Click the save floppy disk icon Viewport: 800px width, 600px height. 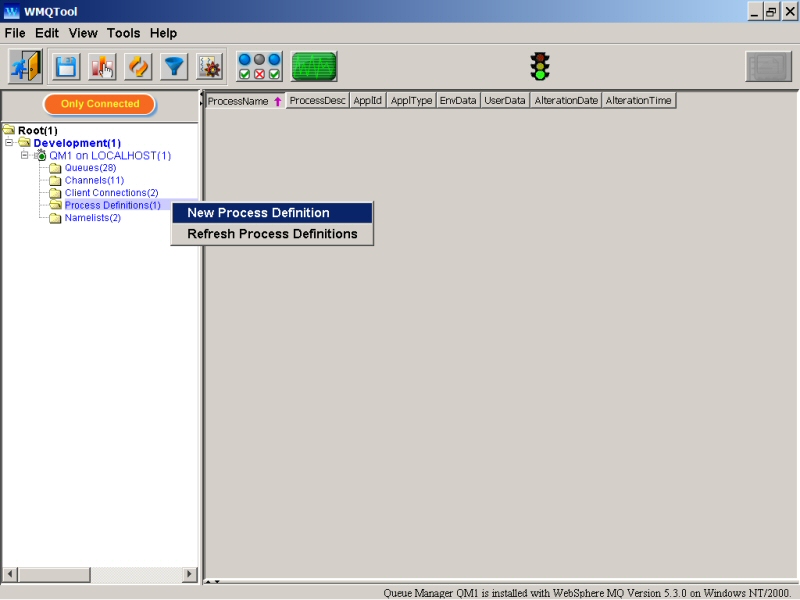(x=66, y=67)
